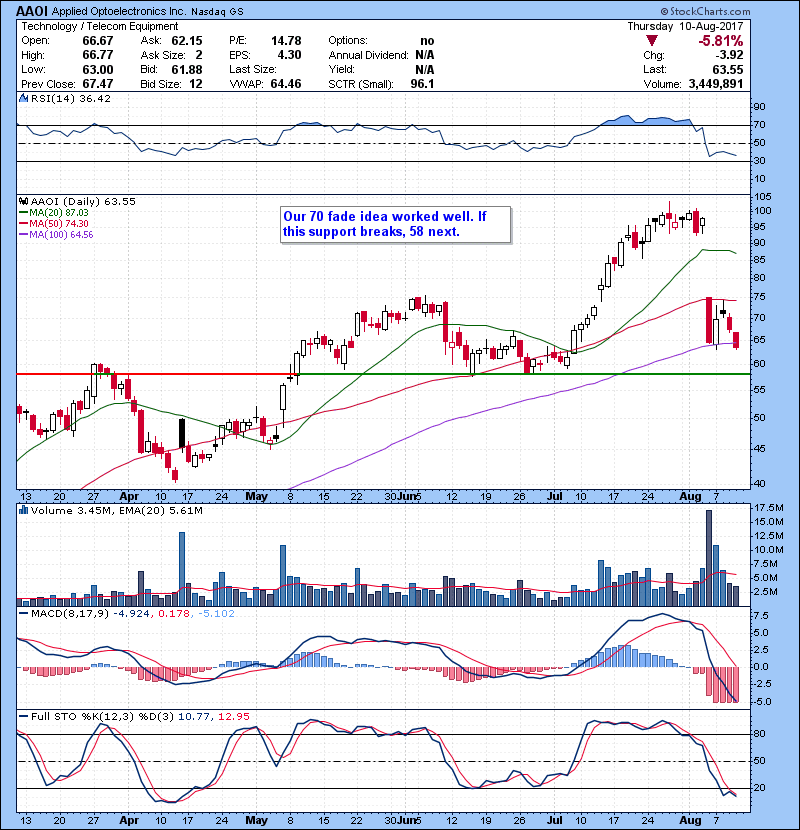
Task: Click the bar-chart icon beside Volume 3.45M
Action: pos(23,510)
